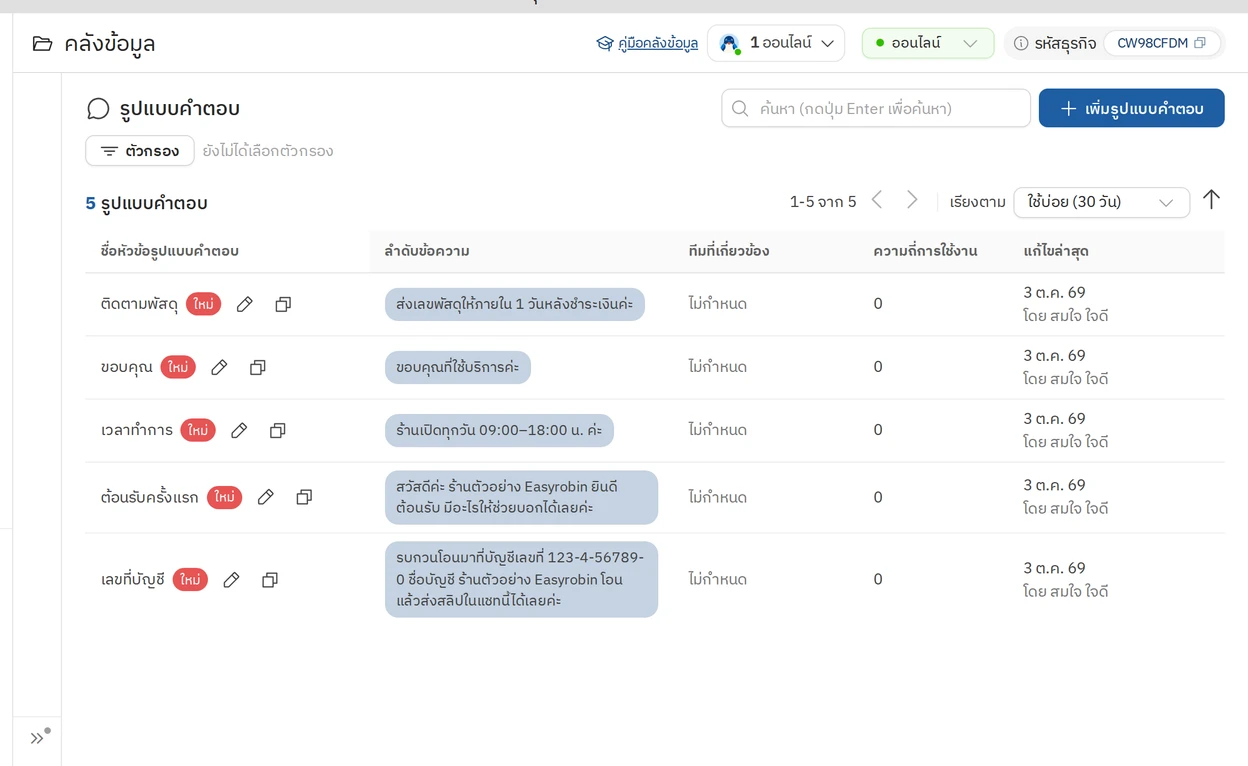Select the ติดตามพัสดุ template name
1248x766 pixels.
140,304
